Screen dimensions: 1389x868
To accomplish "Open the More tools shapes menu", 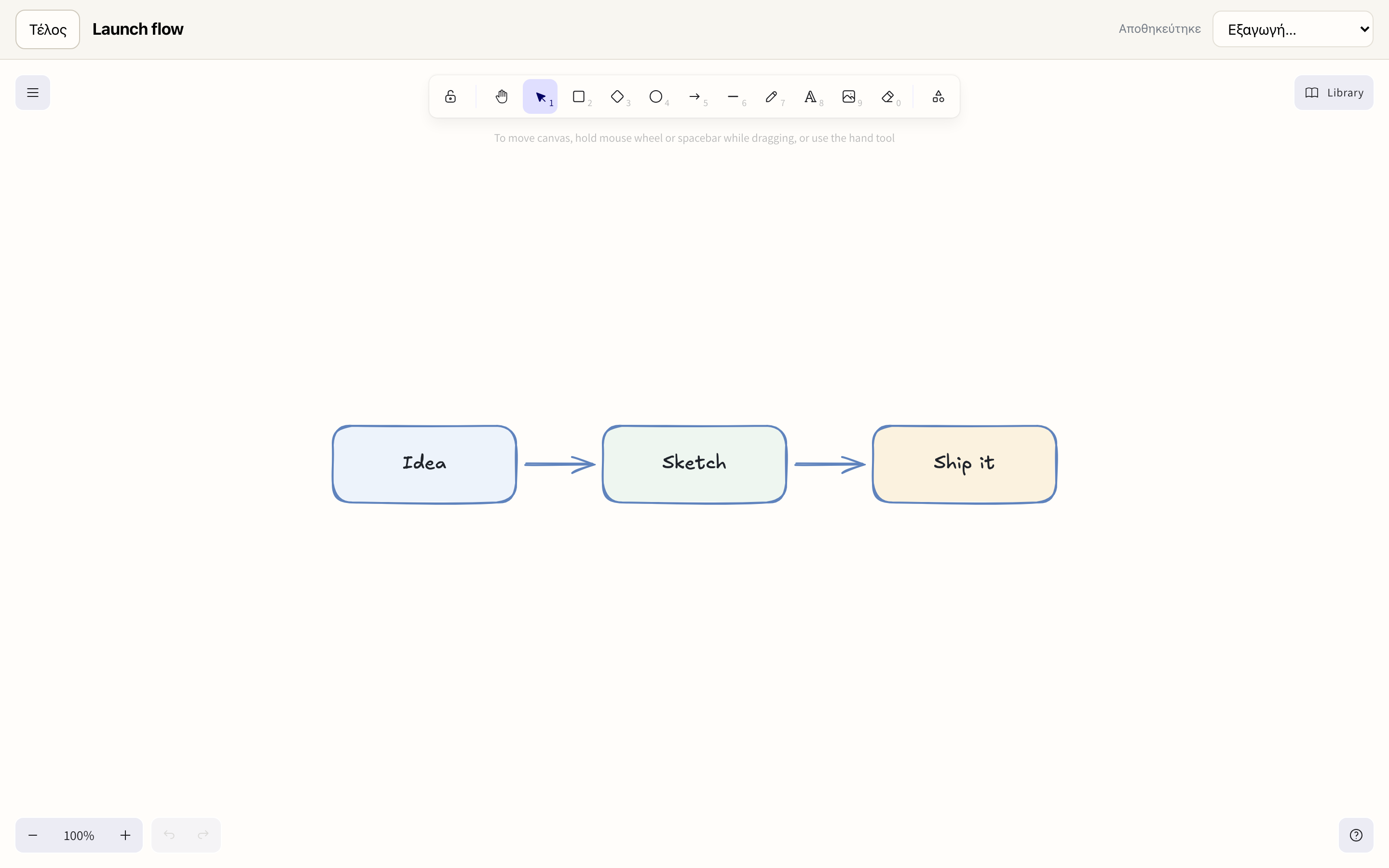I will coord(939,96).
